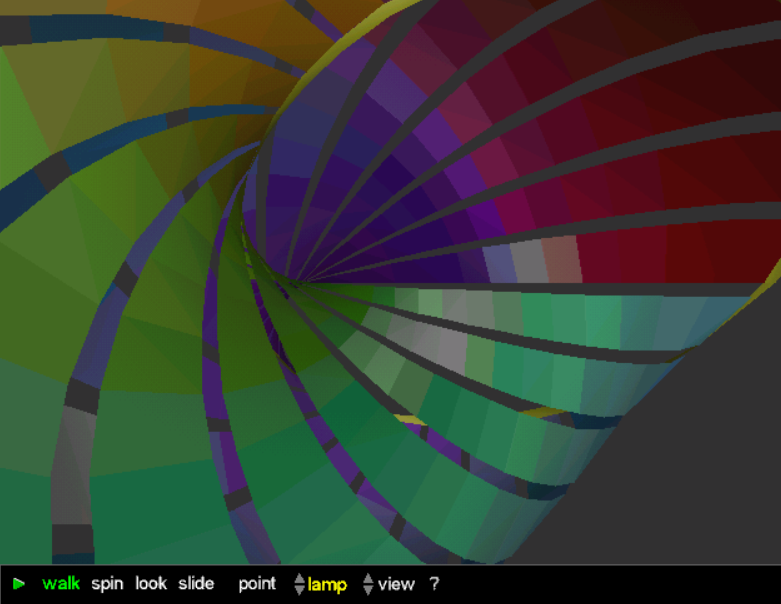
Task: Open help with the question mark
Action: tap(434, 584)
